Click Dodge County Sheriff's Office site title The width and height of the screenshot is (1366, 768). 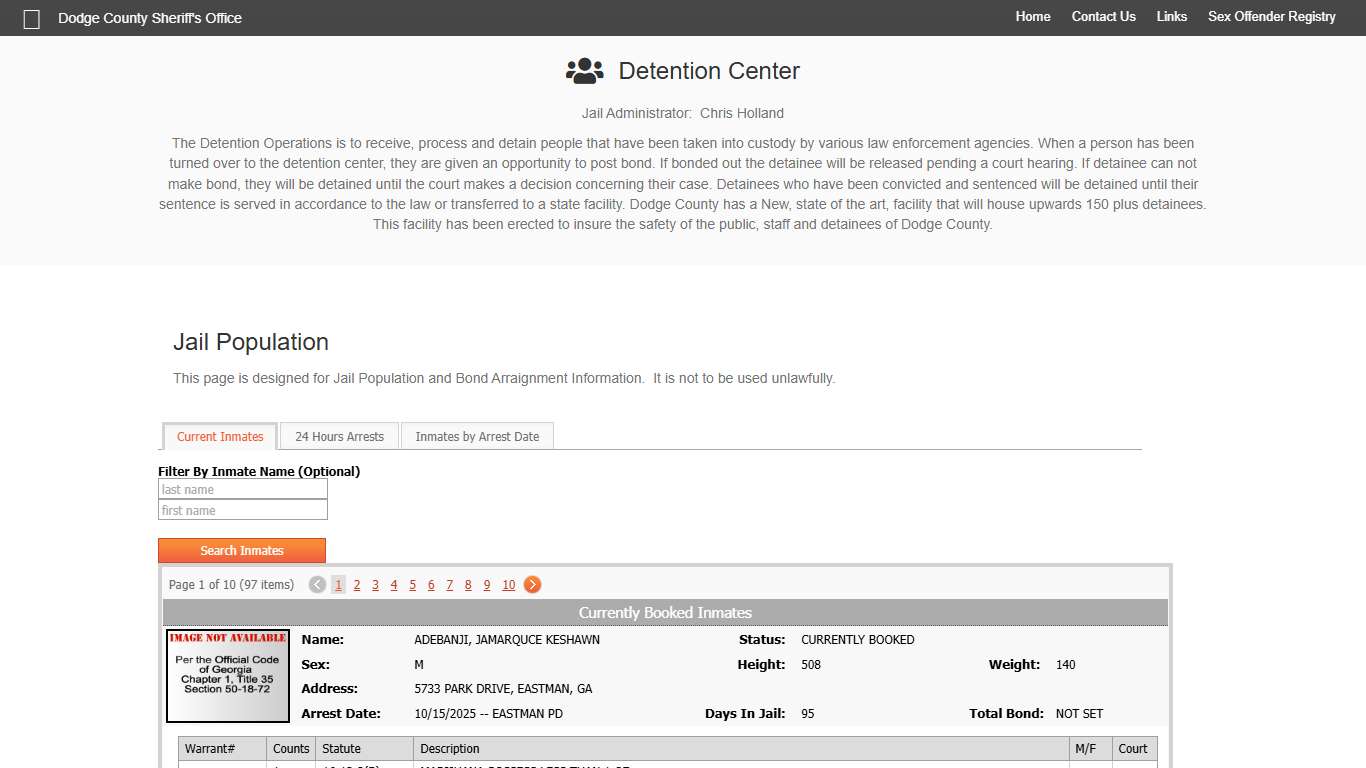[150, 18]
